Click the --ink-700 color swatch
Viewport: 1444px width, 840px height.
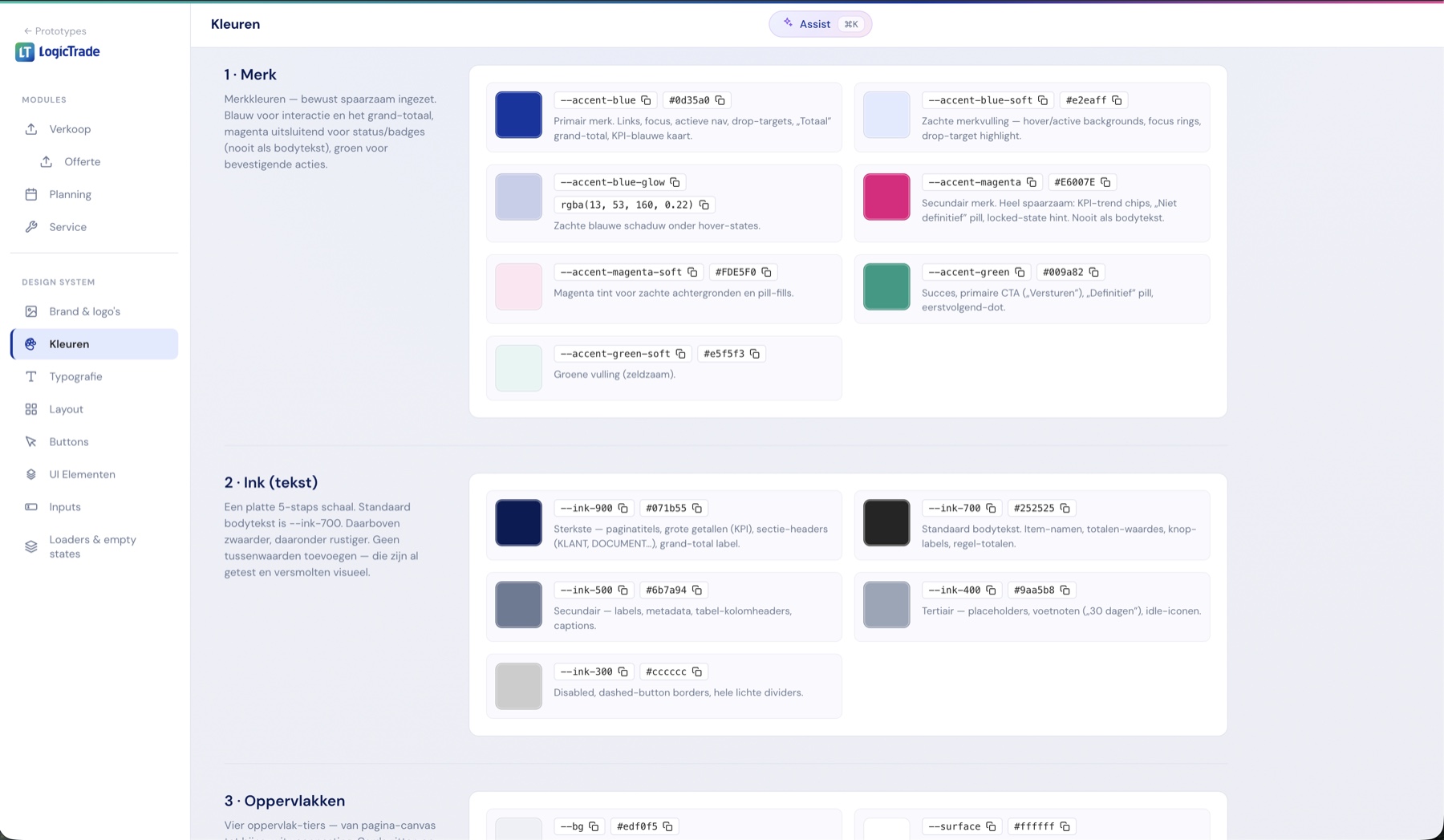[x=886, y=522]
